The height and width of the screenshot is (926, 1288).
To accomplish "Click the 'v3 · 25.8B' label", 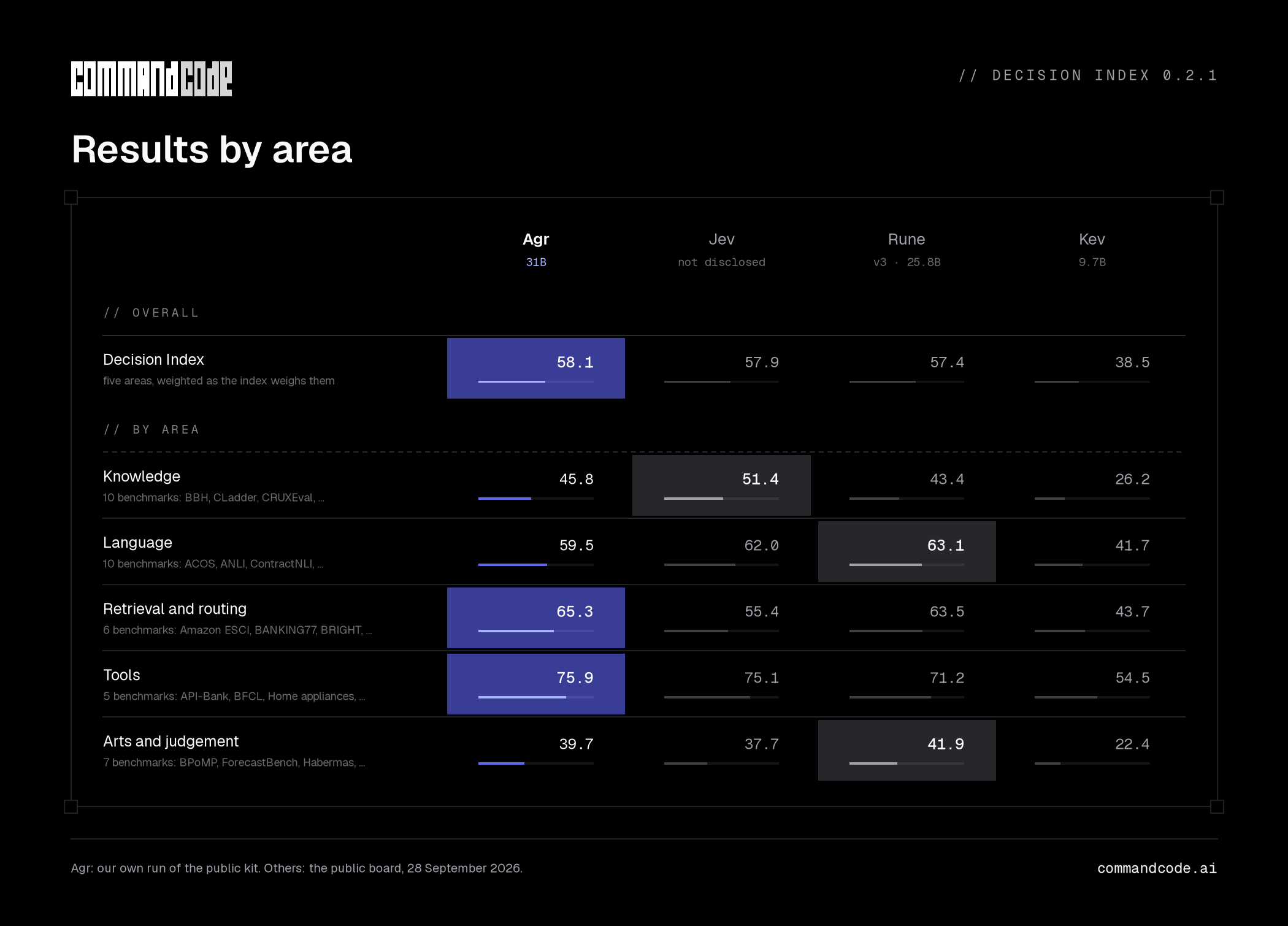I will point(907,262).
